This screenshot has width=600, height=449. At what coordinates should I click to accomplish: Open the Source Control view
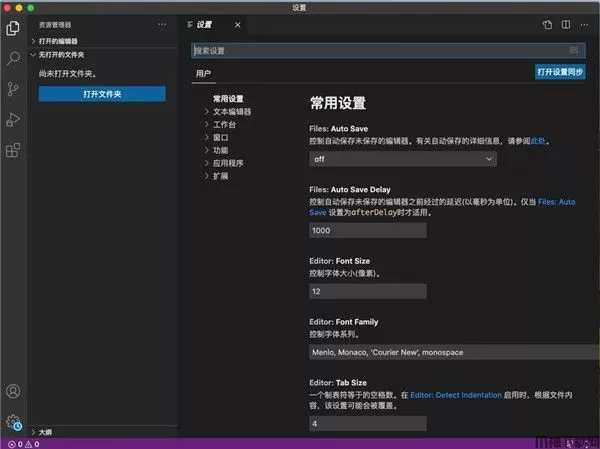[x=13, y=89]
